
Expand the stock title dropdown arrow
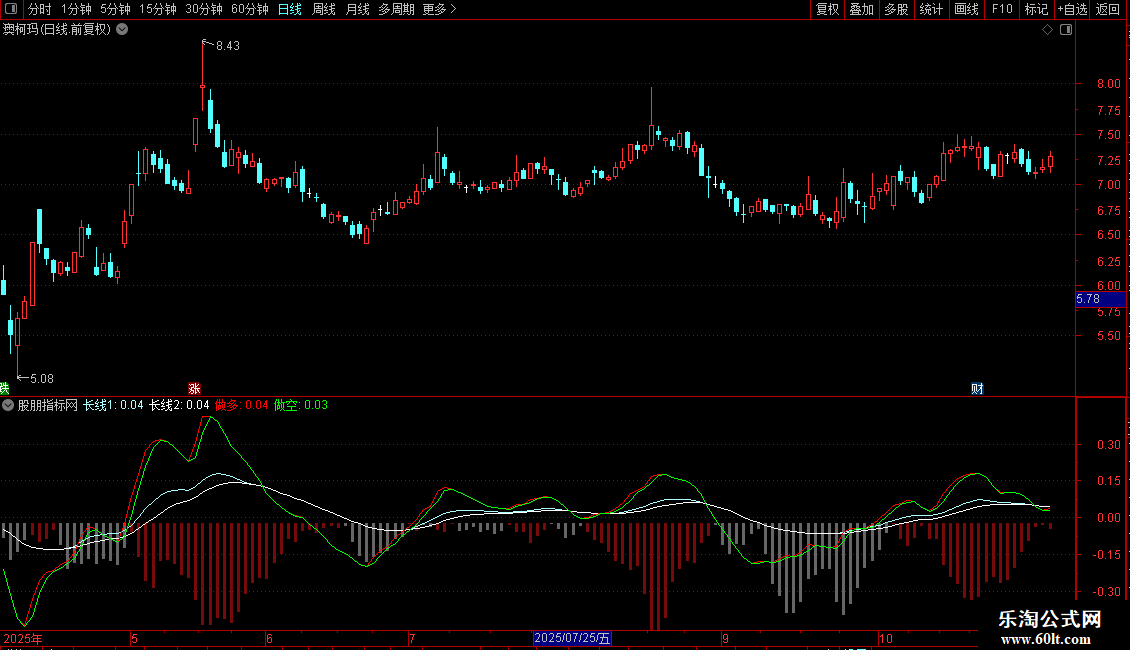[123, 30]
